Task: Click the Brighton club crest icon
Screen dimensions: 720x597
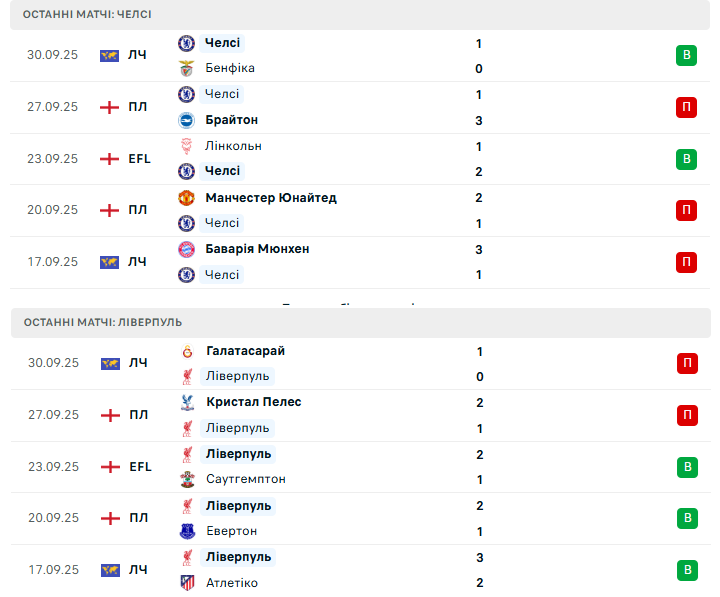Action: pyautogui.click(x=186, y=120)
